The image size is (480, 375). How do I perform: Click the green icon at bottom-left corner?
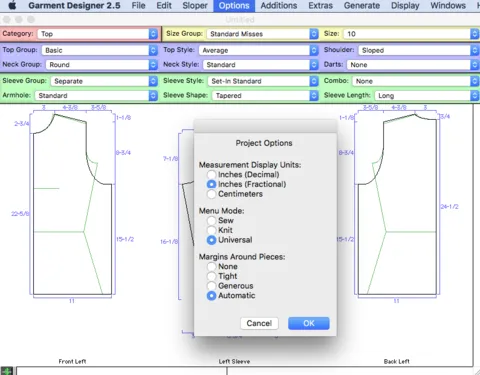[6, 370]
